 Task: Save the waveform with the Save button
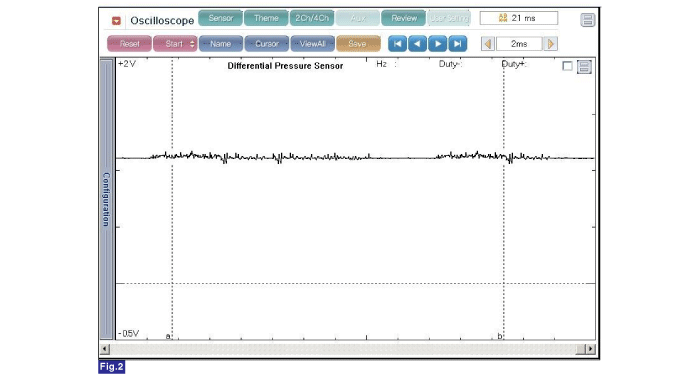(x=358, y=44)
